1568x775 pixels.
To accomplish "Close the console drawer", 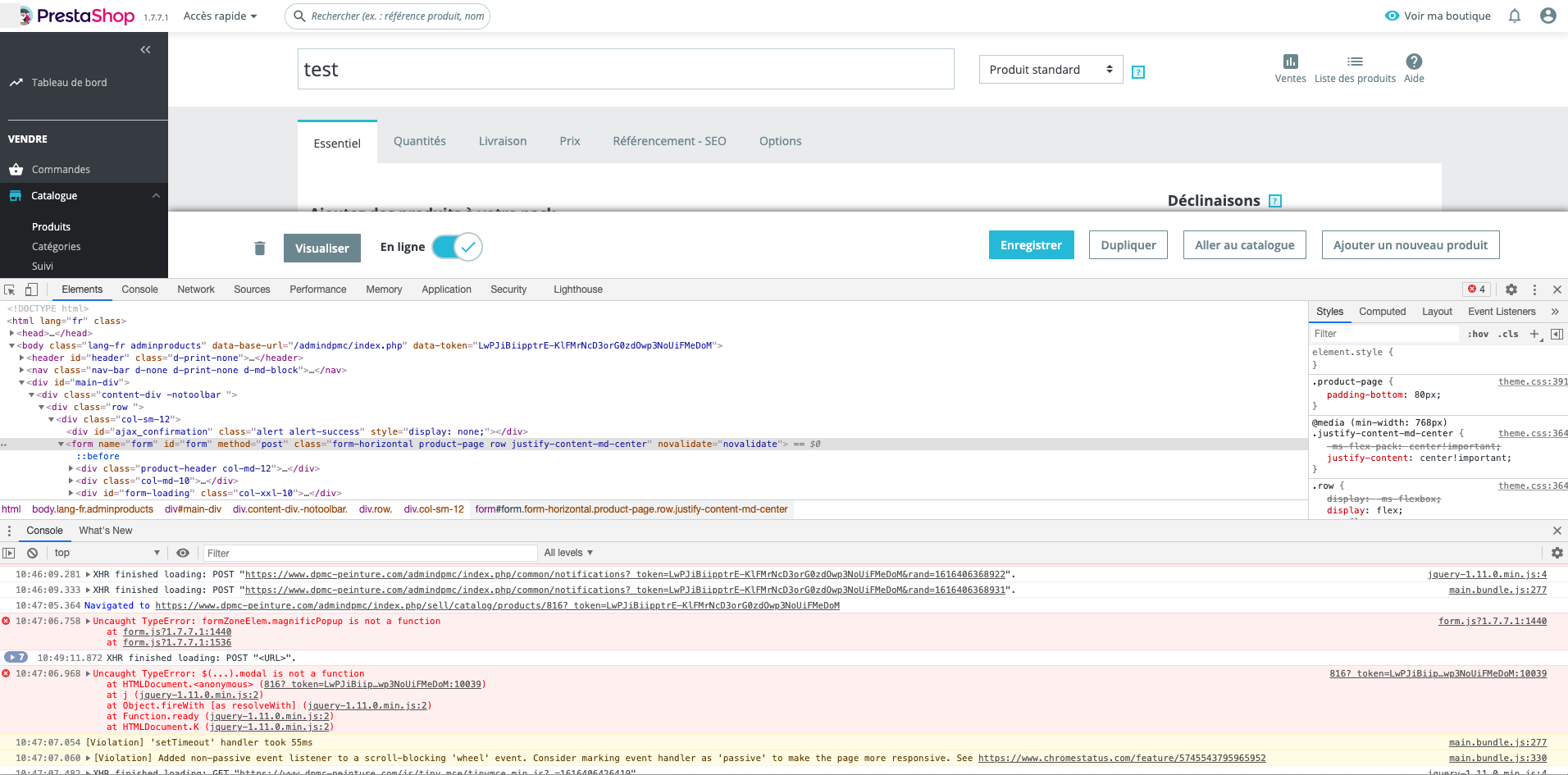I will (x=1557, y=531).
